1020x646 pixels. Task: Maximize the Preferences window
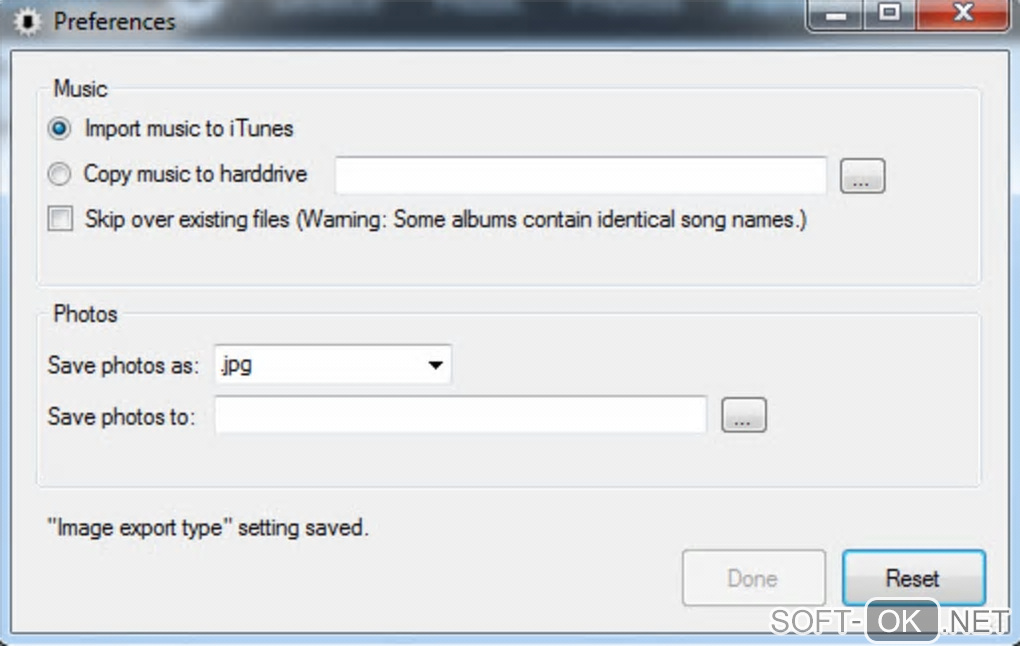point(889,15)
